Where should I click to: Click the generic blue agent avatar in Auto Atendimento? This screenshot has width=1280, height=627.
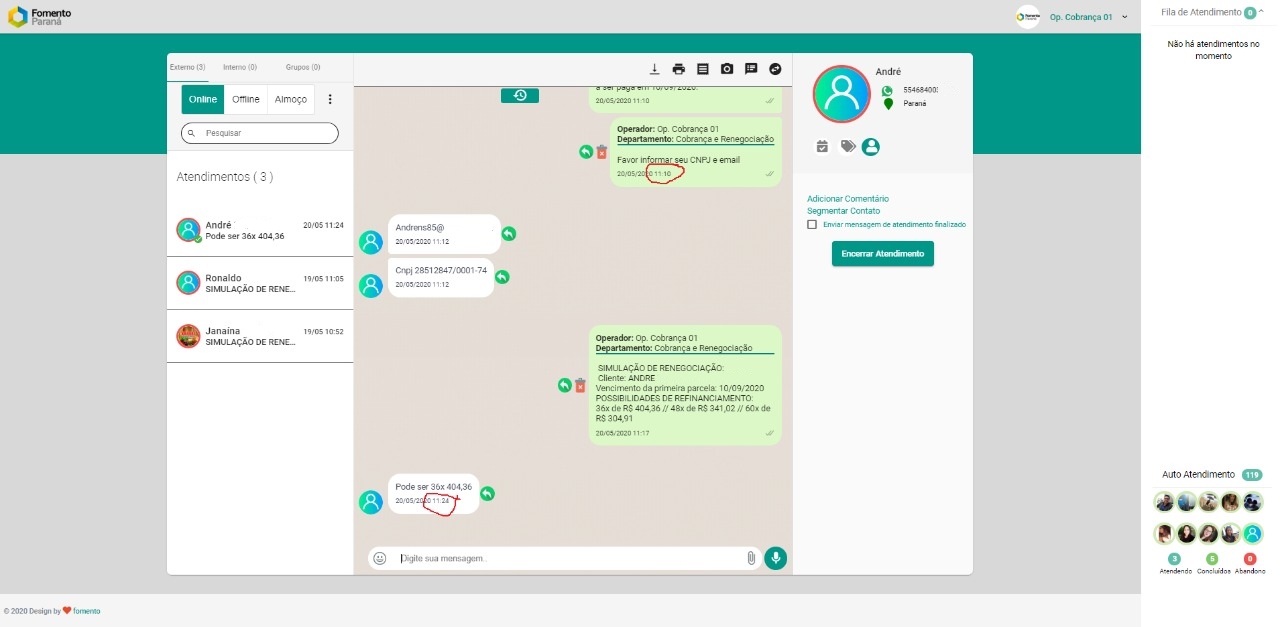[1252, 533]
